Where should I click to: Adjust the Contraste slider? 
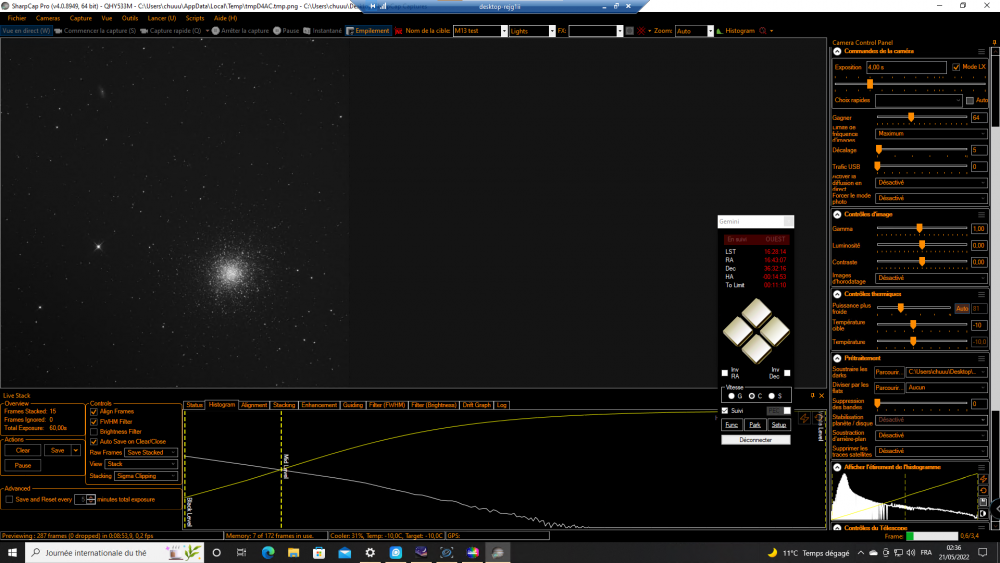[x=922, y=261]
